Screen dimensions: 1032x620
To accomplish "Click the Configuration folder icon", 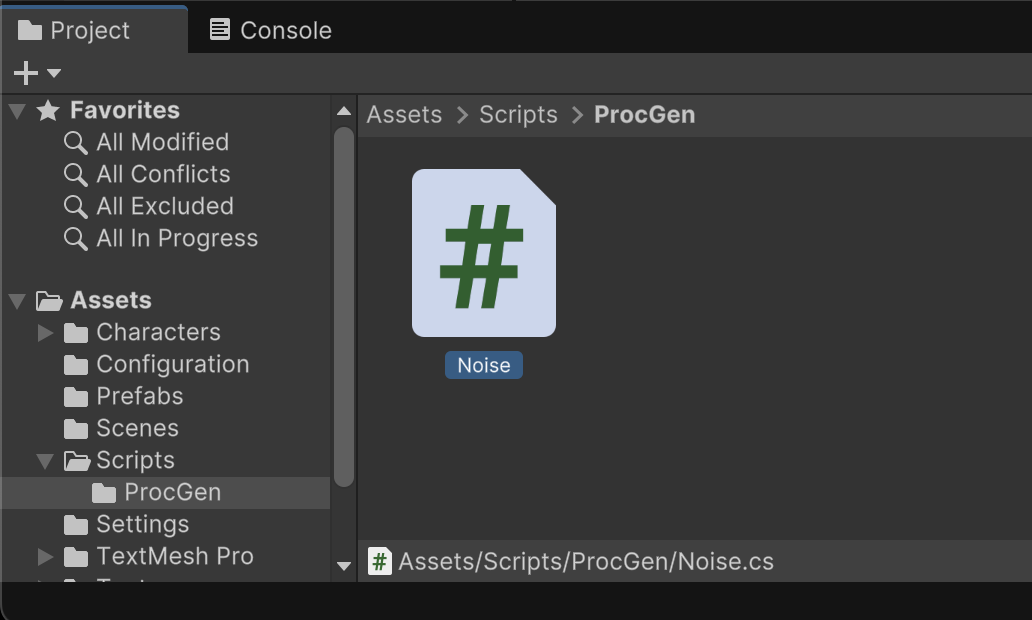I will click(x=76, y=364).
